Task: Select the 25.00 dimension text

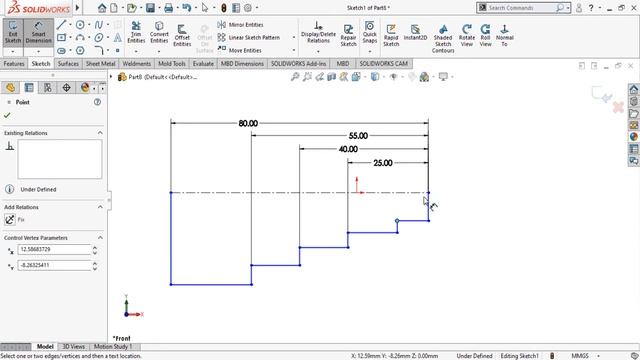Action: coord(382,163)
